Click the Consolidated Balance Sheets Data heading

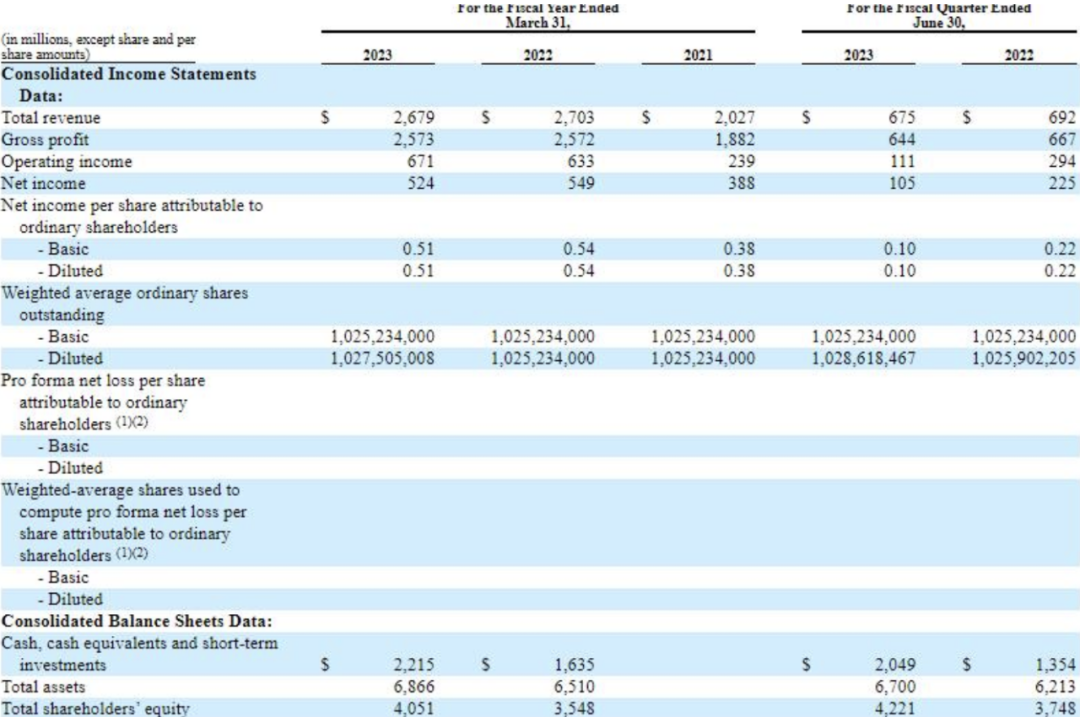pos(136,621)
